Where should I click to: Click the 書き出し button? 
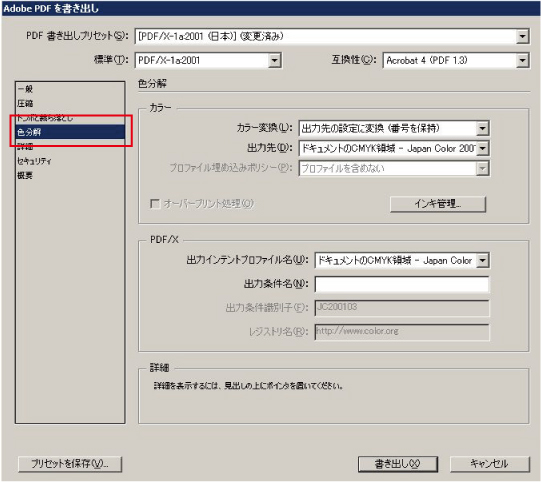(398, 464)
